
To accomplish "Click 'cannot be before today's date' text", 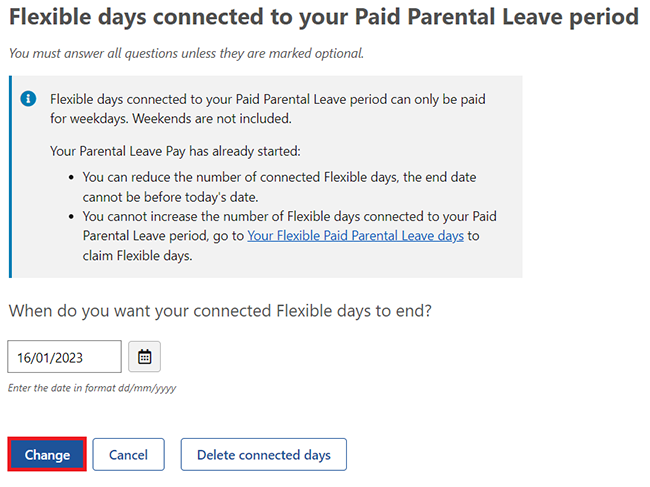I will (170, 197).
